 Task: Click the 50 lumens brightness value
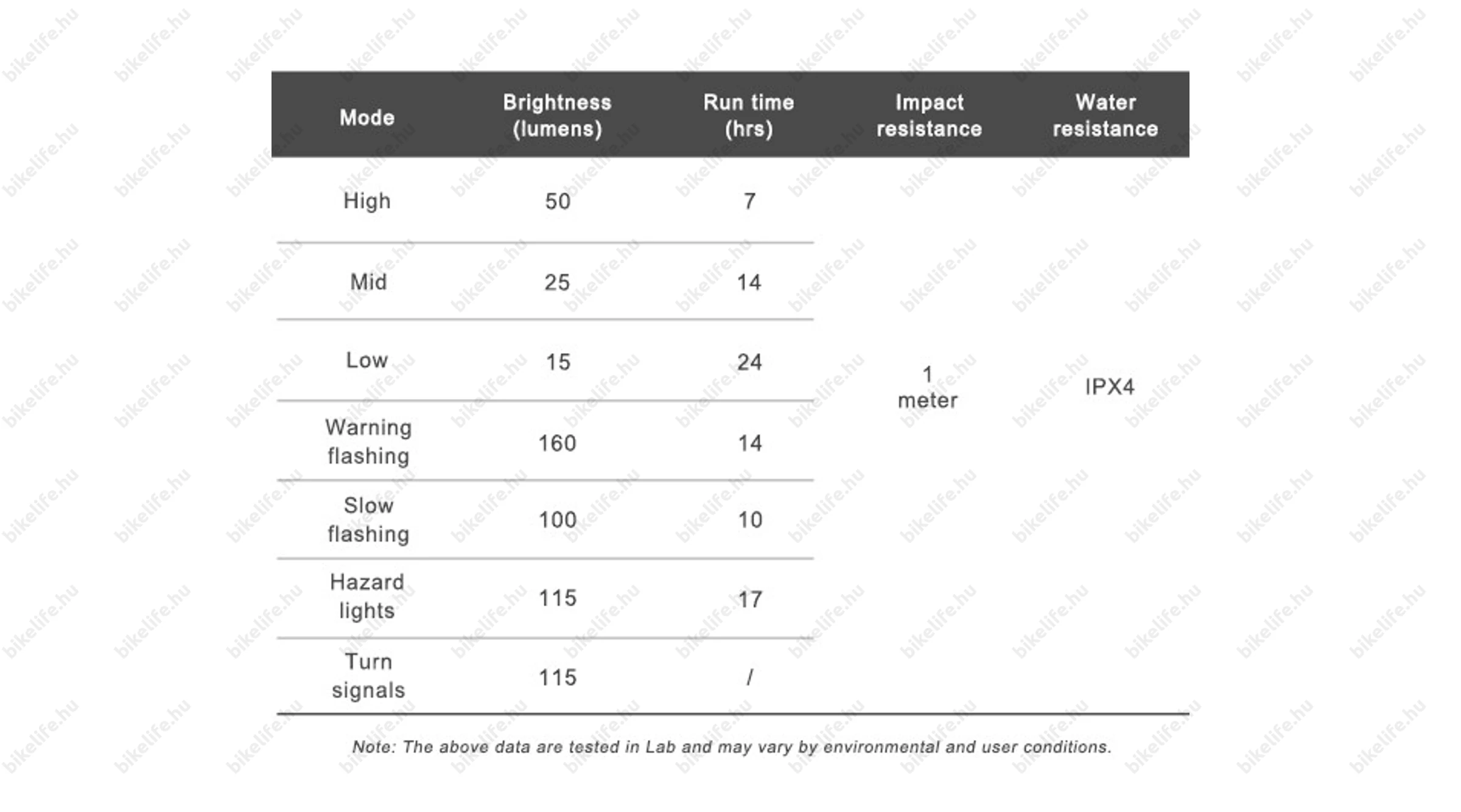click(x=558, y=201)
